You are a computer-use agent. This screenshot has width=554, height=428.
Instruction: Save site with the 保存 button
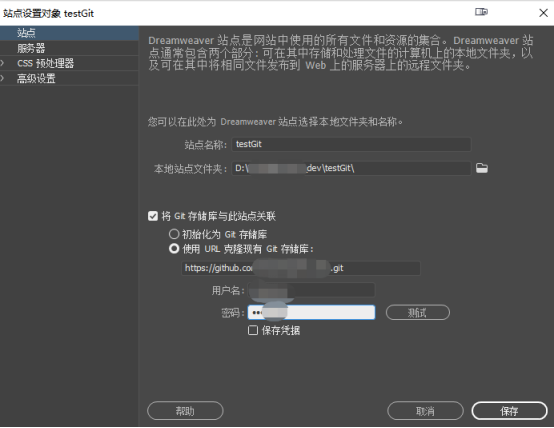pos(509,411)
